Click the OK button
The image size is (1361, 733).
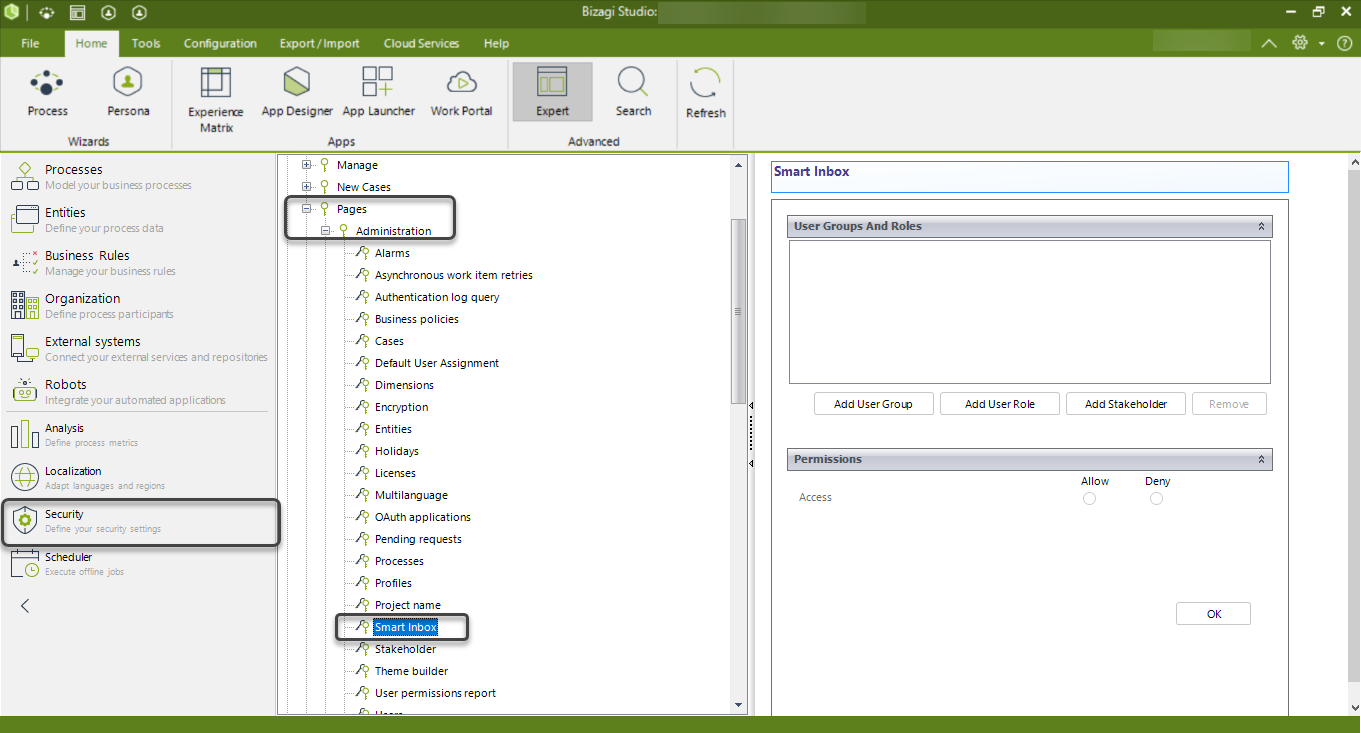pos(1213,614)
